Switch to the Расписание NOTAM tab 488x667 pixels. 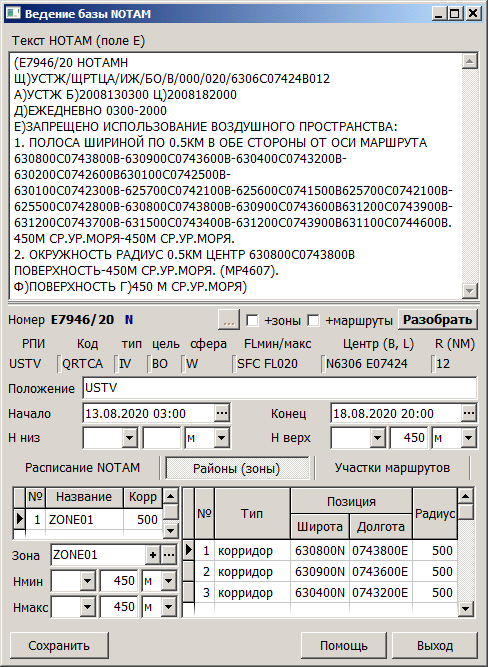tap(83, 468)
